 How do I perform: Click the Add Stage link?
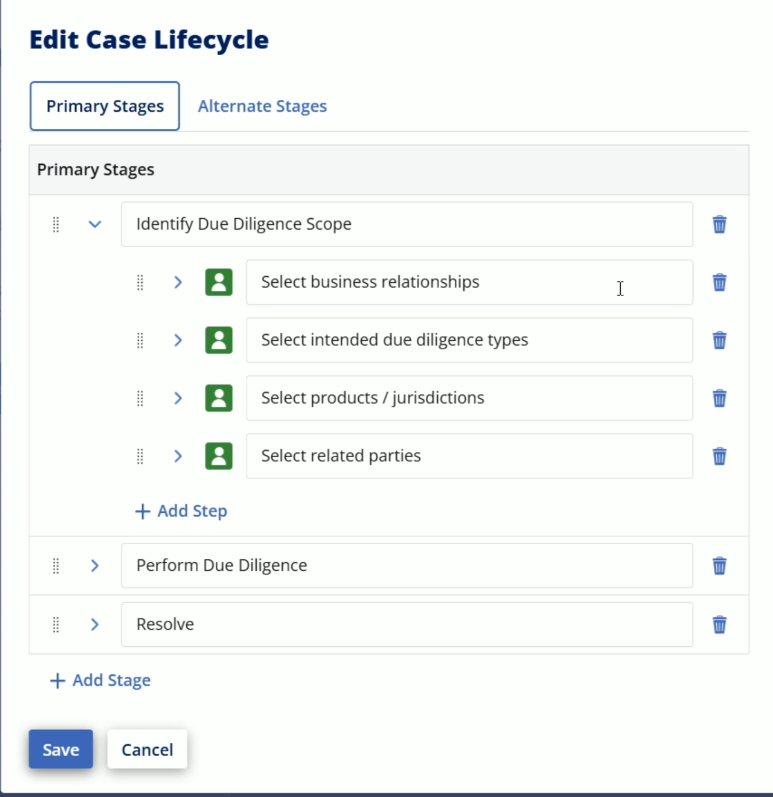(100, 680)
